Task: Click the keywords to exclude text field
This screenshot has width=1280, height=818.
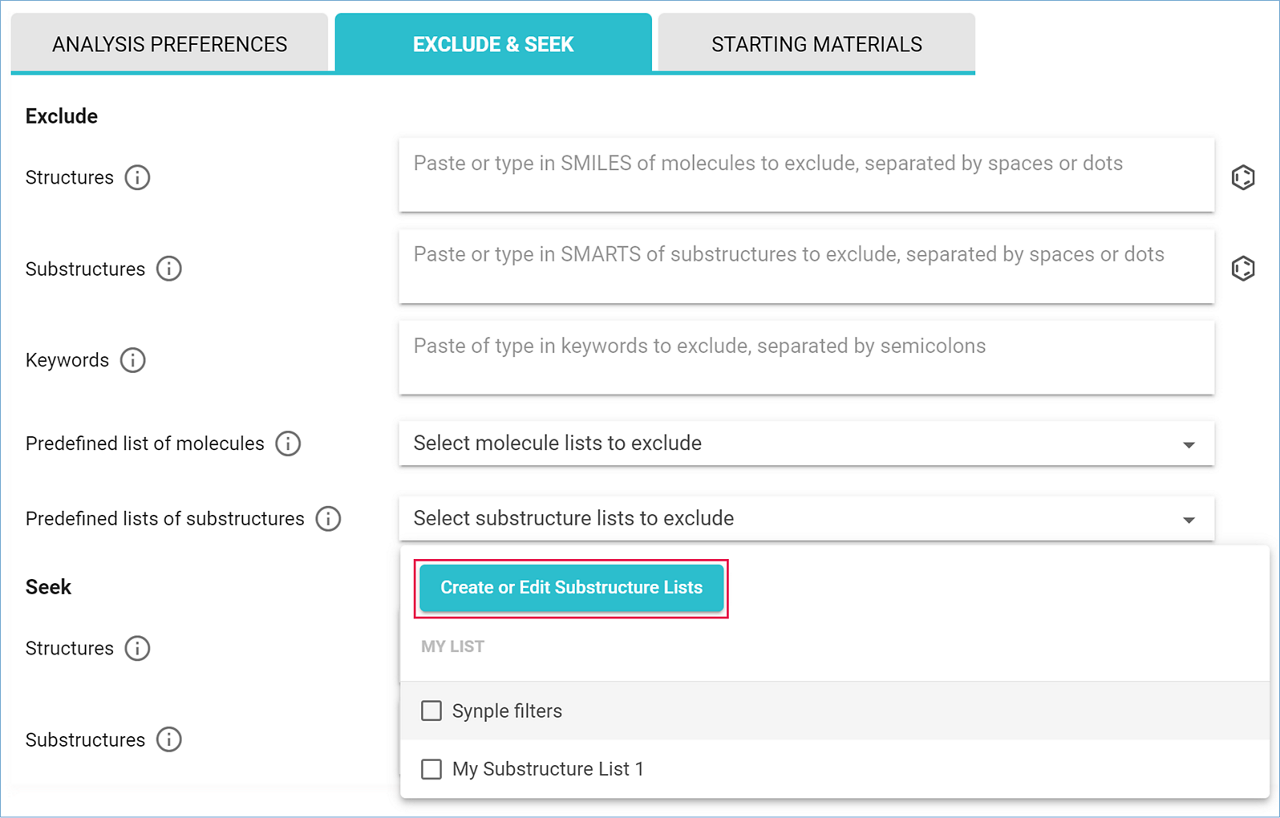Action: tap(806, 357)
